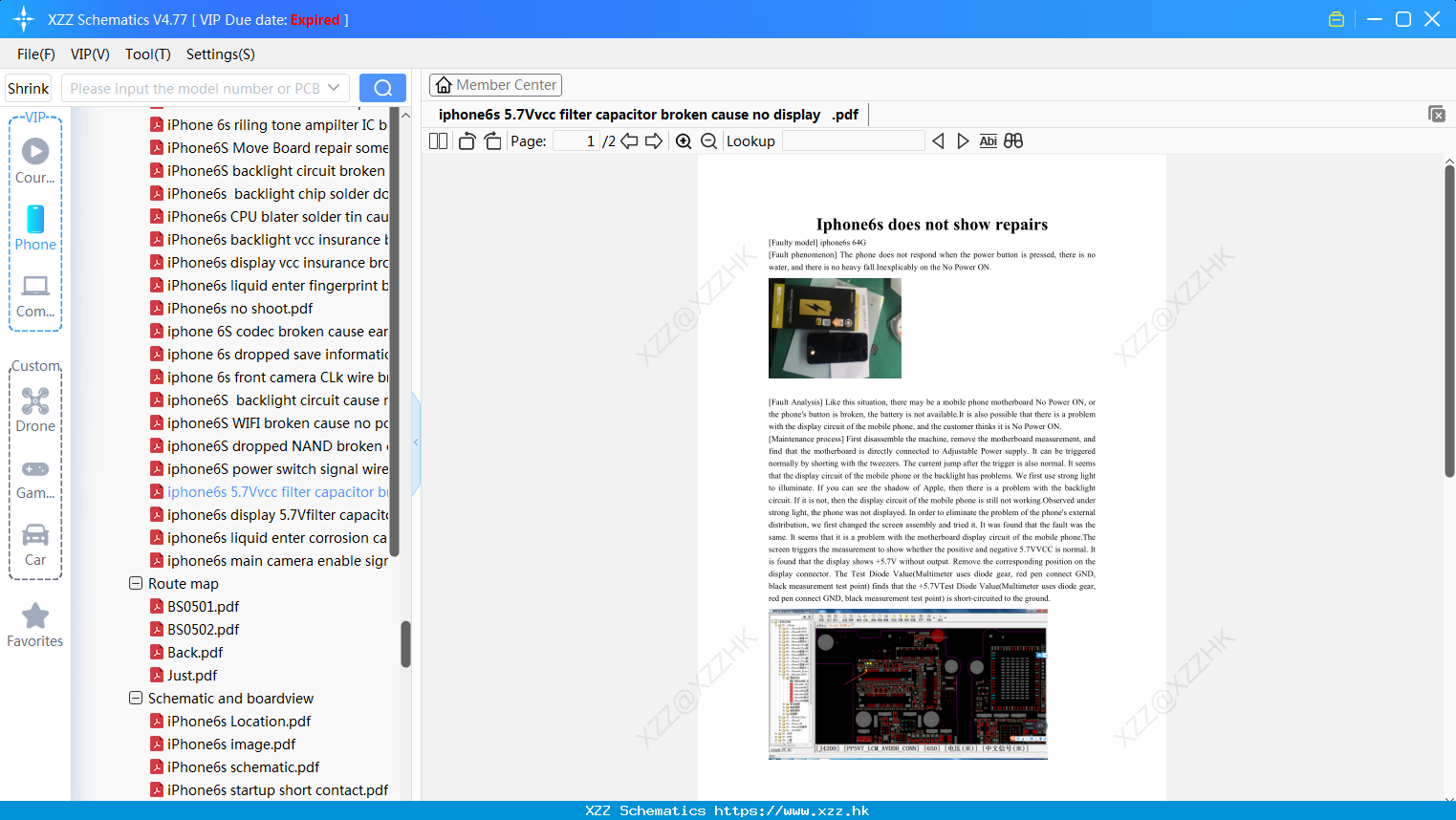Rotate page counterclockwise
The height and width of the screenshot is (820, 1456).
coord(467,141)
